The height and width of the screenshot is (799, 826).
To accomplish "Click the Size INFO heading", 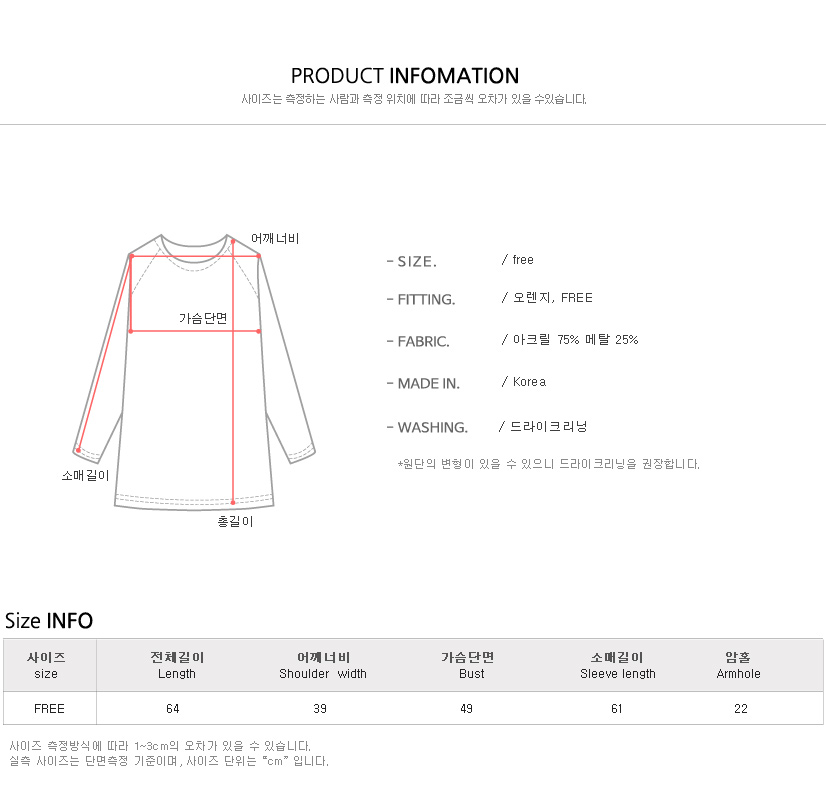I will coord(48,620).
